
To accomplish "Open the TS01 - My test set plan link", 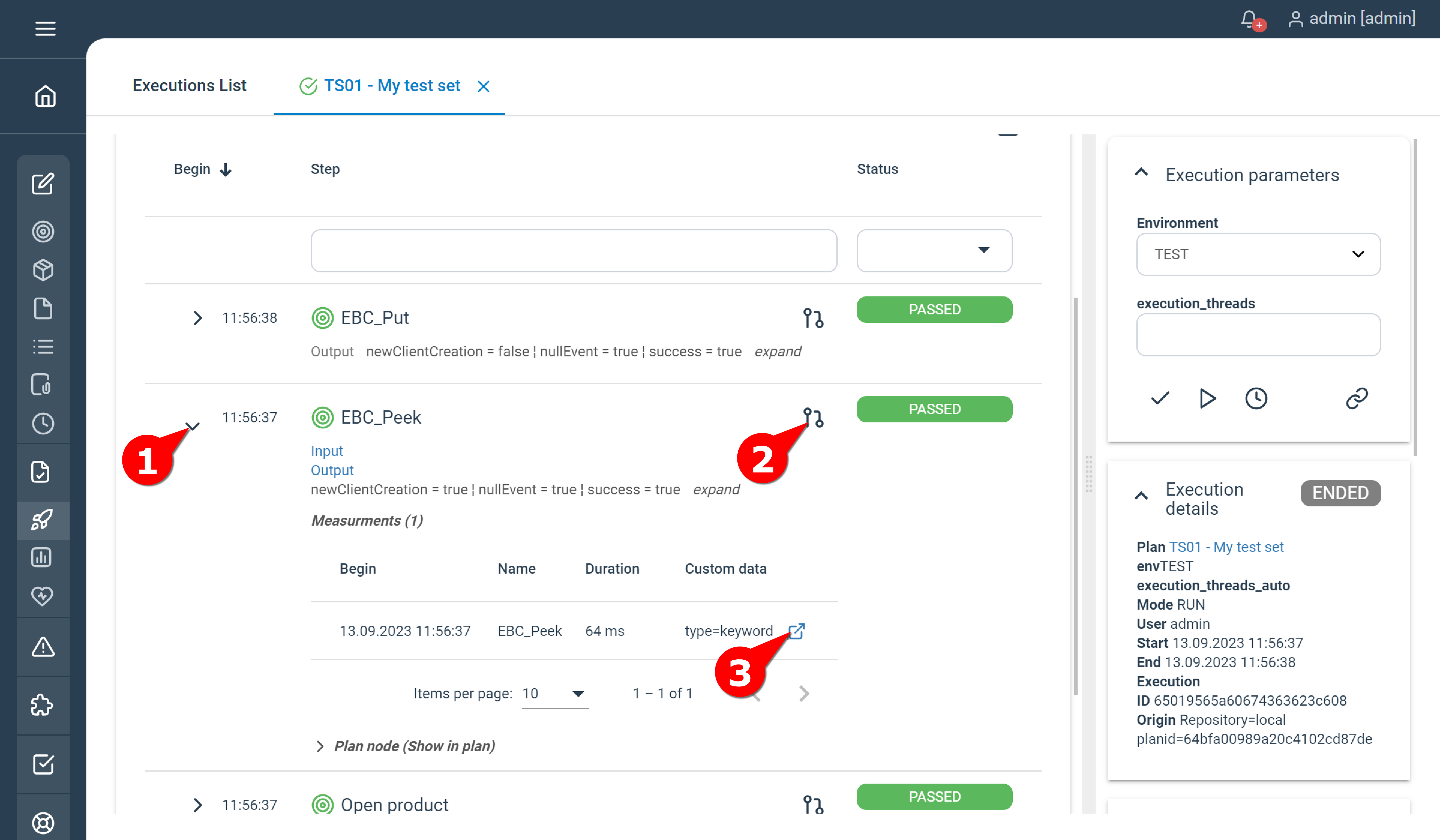I will point(1226,547).
